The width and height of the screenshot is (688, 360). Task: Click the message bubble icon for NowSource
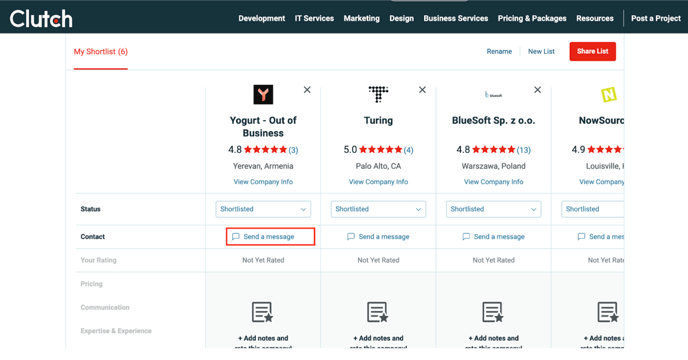point(581,237)
